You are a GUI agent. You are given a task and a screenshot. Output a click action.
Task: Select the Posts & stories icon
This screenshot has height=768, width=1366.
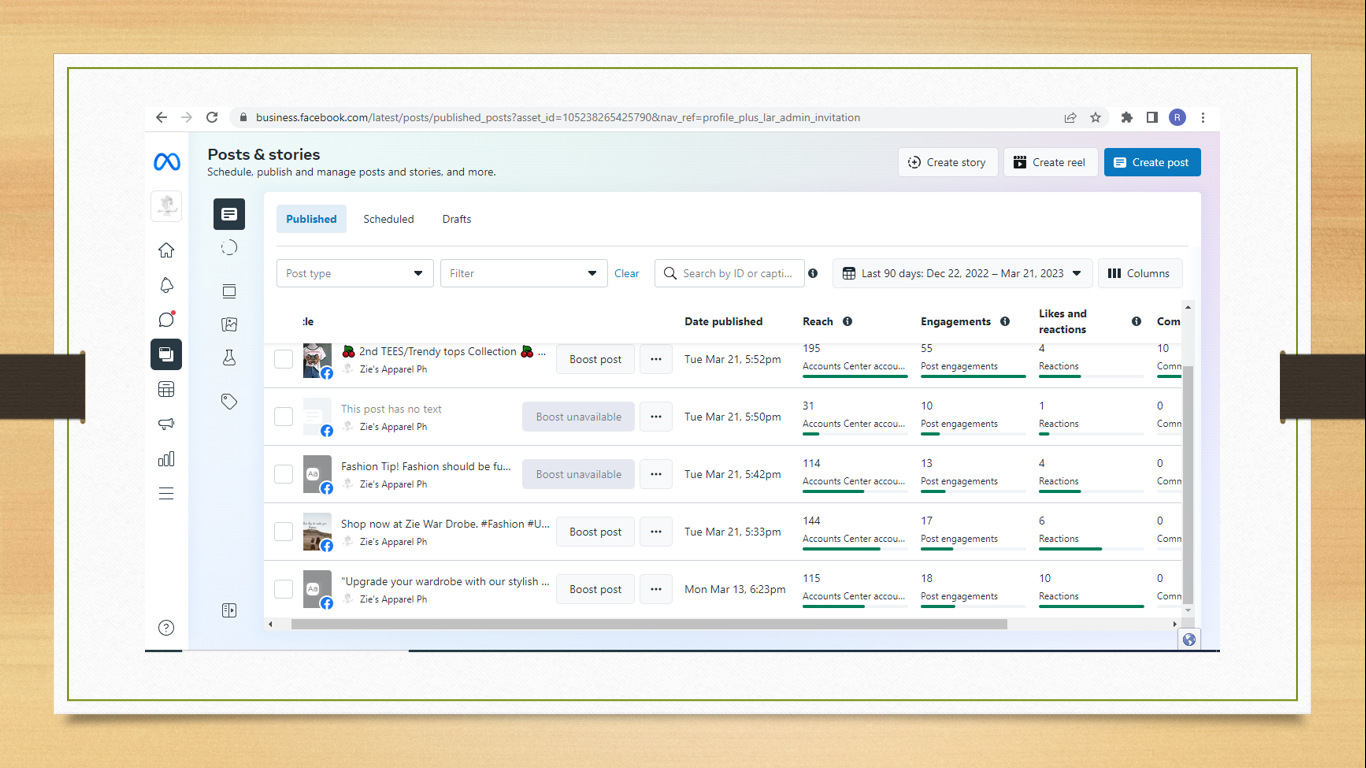(229, 214)
